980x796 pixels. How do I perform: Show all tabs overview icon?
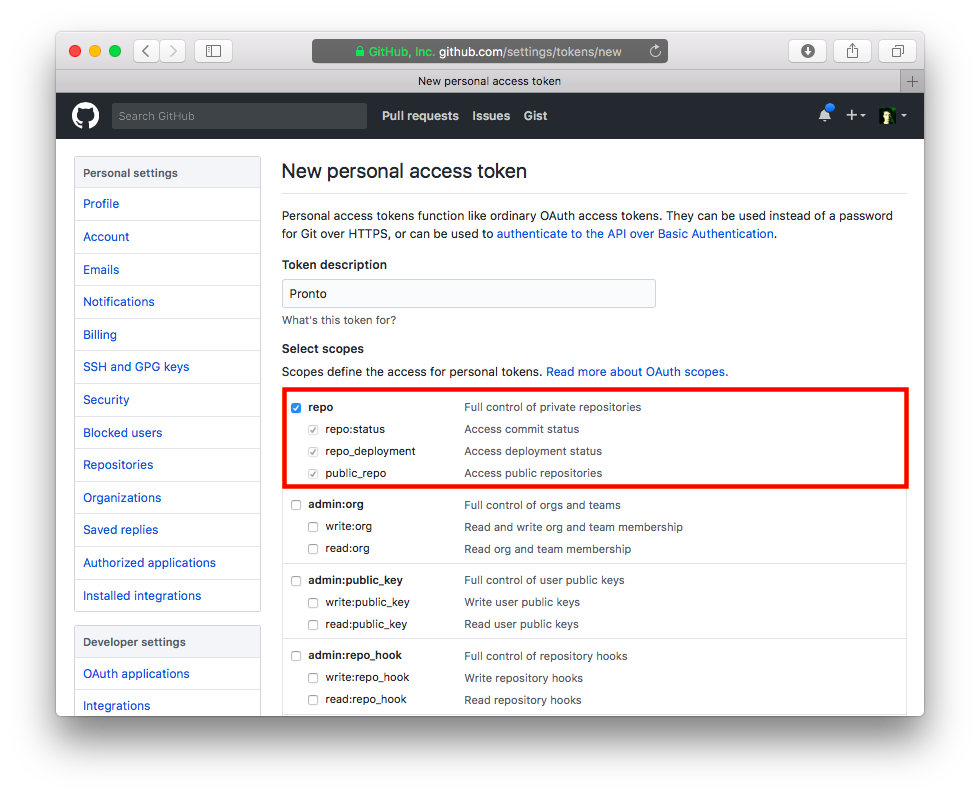click(x=898, y=51)
